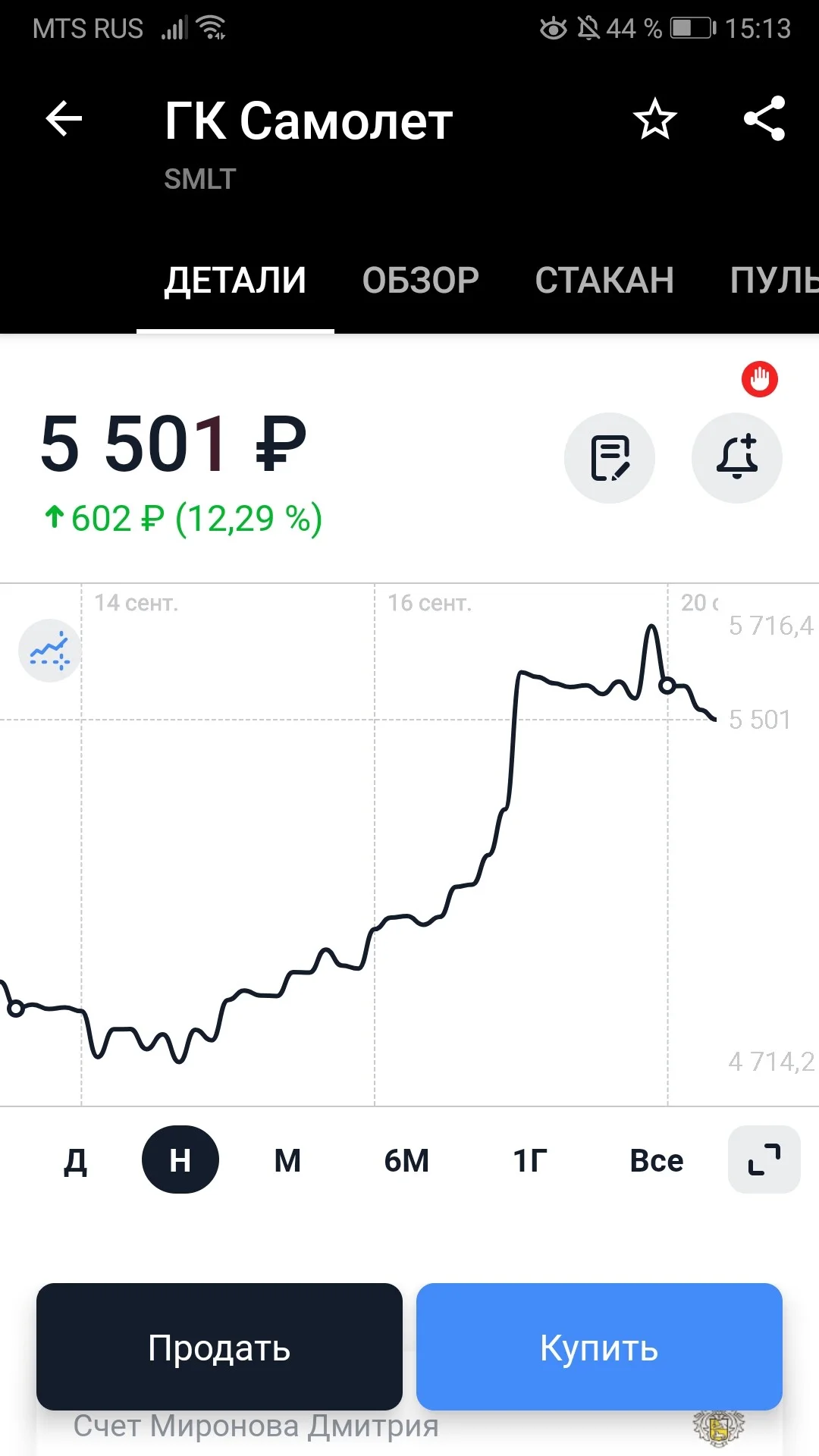Select the М month period
Viewport: 819px width, 1456px height.
pyautogui.click(x=287, y=1160)
